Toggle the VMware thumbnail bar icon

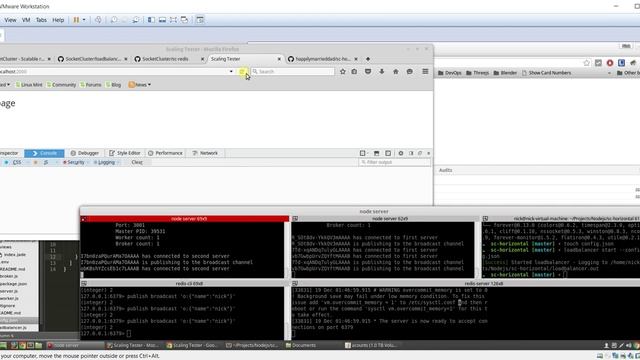click(162, 20)
